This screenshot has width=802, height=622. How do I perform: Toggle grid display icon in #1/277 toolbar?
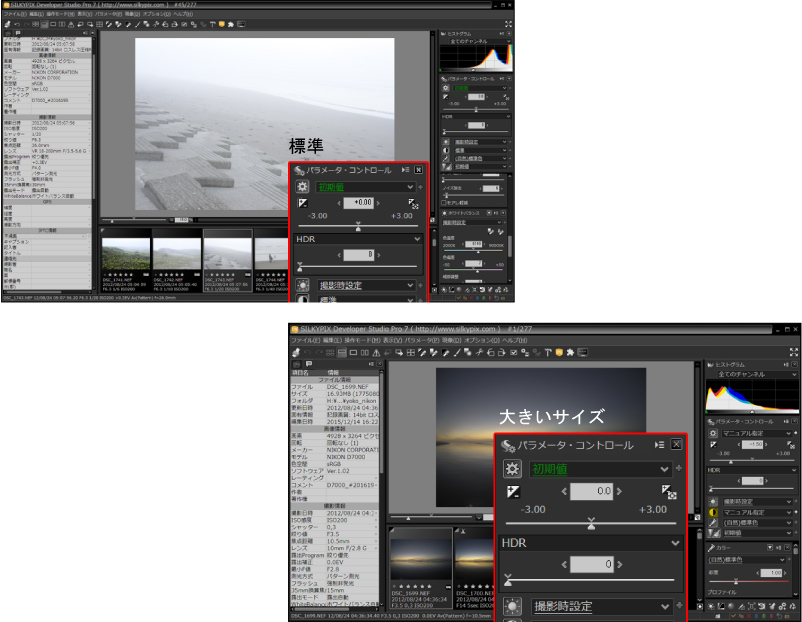pos(411,352)
